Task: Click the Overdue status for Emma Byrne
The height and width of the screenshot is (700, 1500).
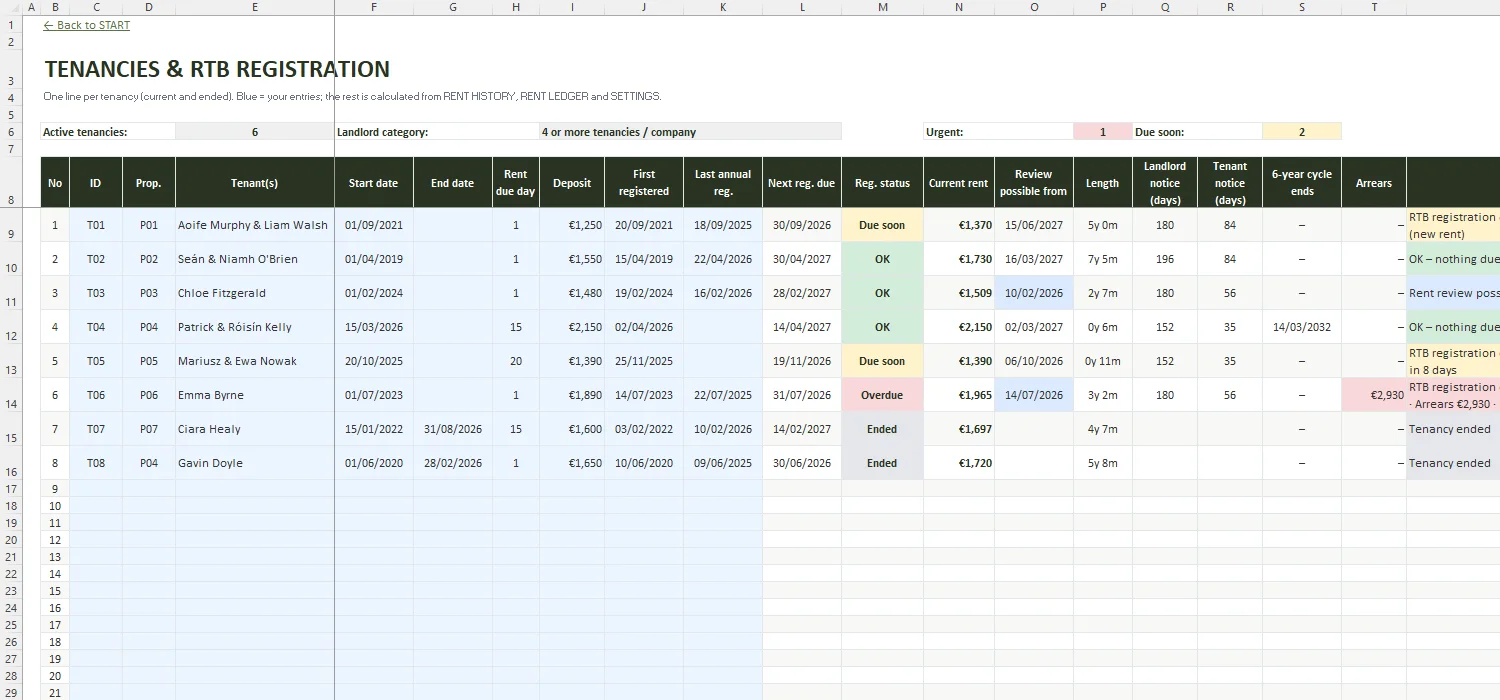Action: click(882, 395)
